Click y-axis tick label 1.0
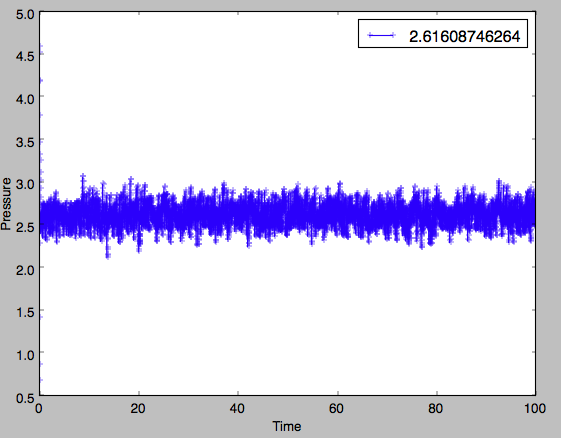The height and width of the screenshot is (438, 561). (x=25, y=355)
